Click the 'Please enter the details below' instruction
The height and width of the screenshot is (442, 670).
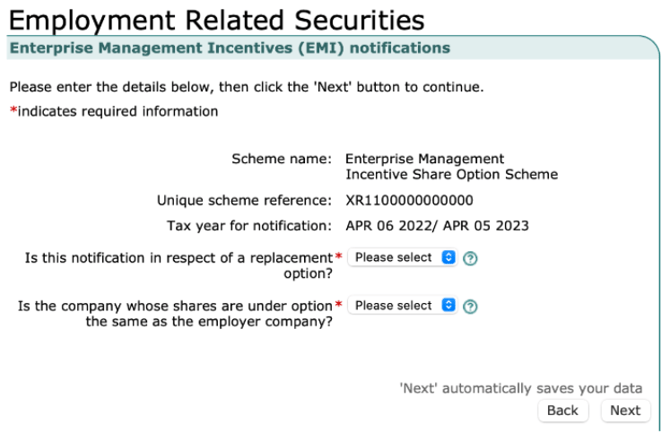(246, 87)
